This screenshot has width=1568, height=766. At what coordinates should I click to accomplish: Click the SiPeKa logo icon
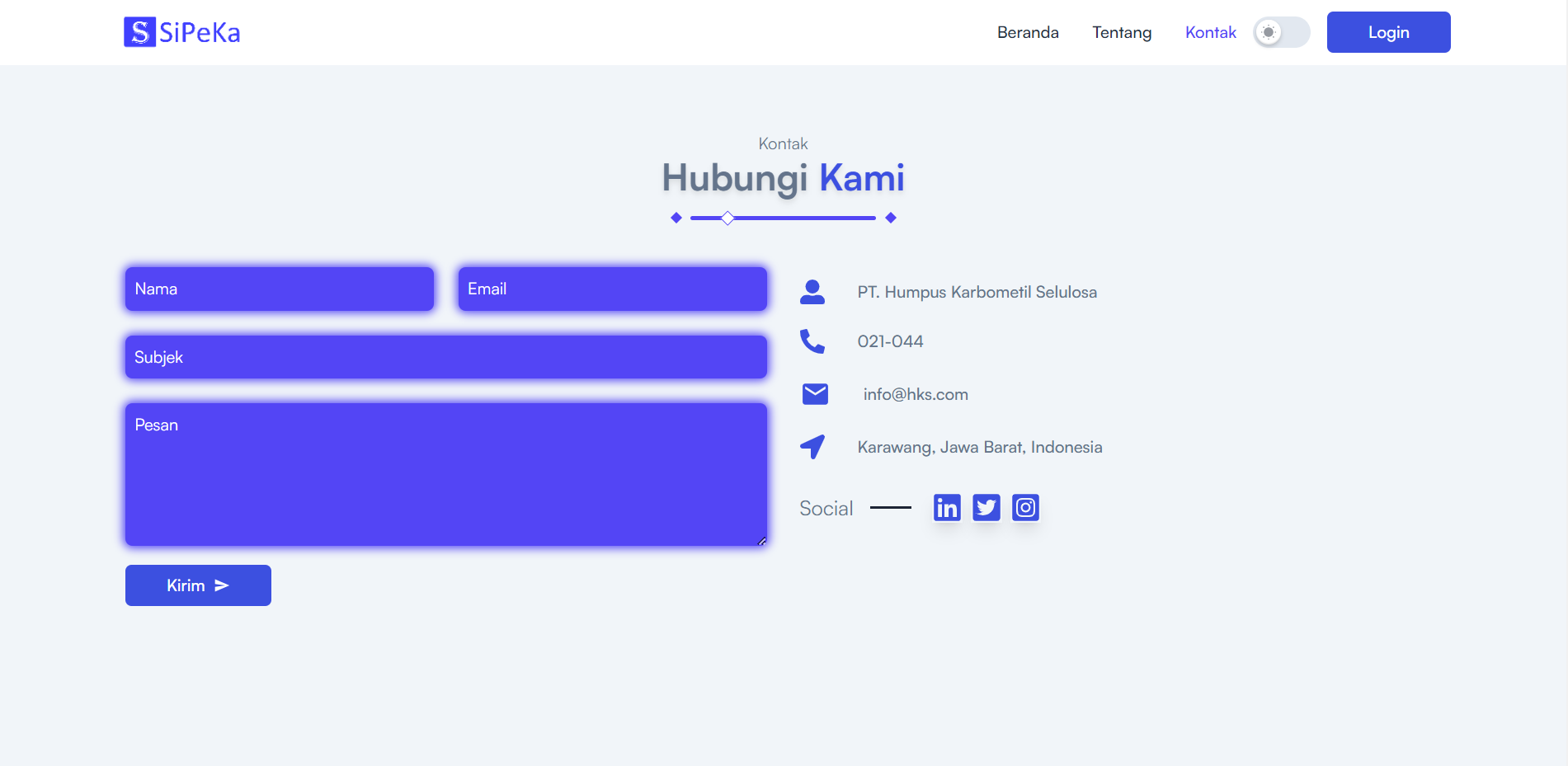coord(139,31)
